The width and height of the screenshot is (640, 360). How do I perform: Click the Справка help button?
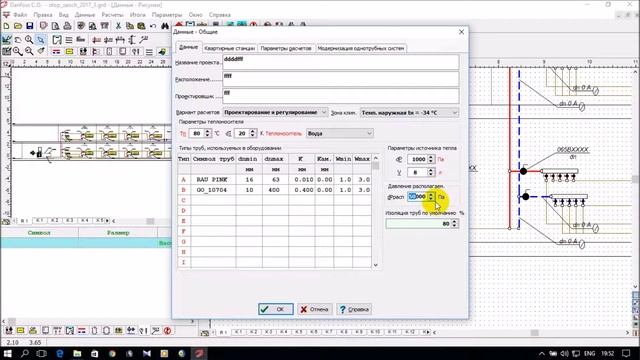point(354,309)
